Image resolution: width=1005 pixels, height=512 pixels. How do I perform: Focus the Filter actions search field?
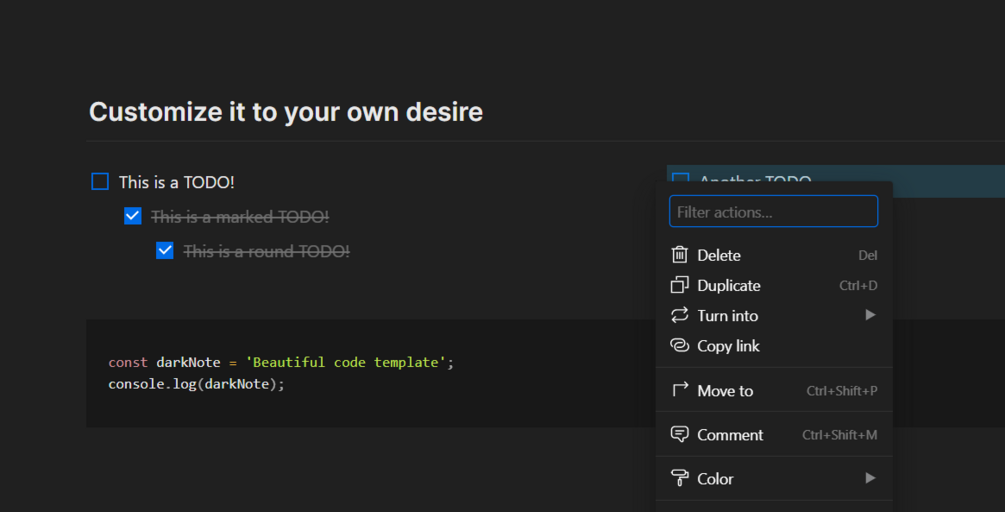(773, 212)
